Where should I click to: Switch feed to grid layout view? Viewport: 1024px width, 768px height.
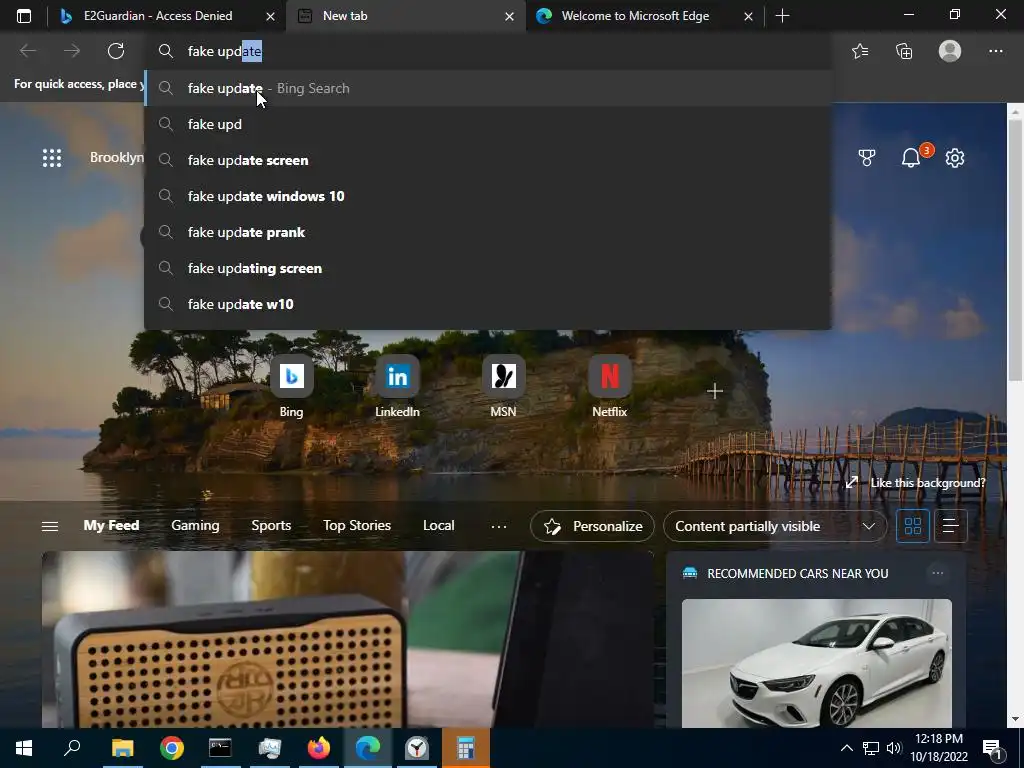(x=912, y=526)
